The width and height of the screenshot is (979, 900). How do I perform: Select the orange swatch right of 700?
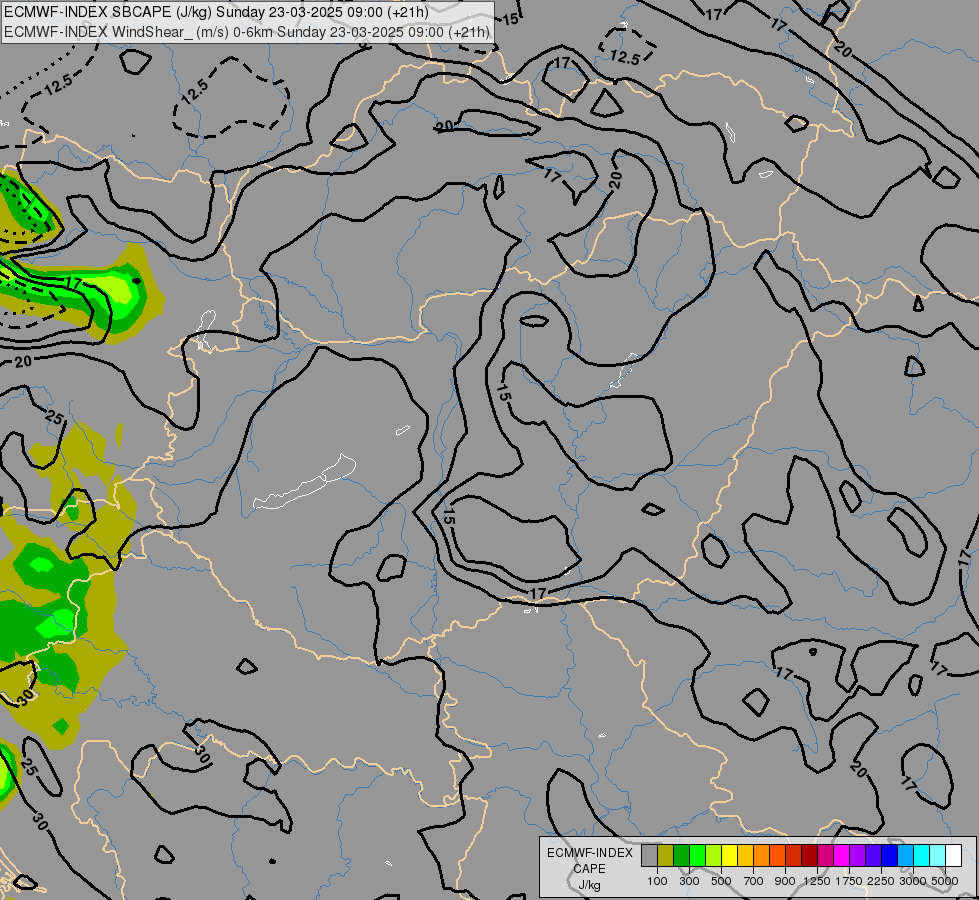pyautogui.click(x=762, y=855)
